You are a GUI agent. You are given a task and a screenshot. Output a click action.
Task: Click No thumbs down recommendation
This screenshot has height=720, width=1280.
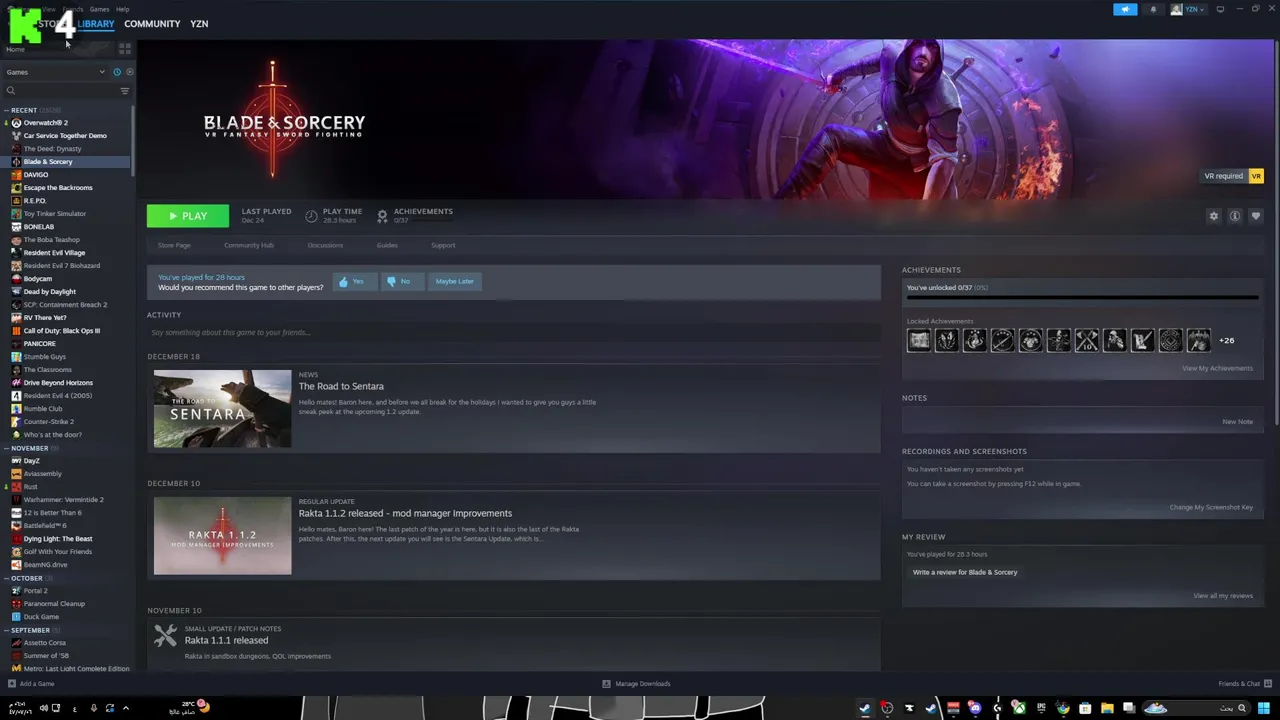(400, 282)
